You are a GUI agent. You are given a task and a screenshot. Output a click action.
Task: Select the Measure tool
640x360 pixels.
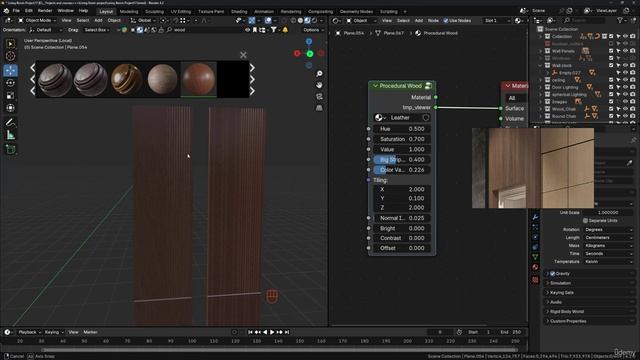[x=11, y=135]
